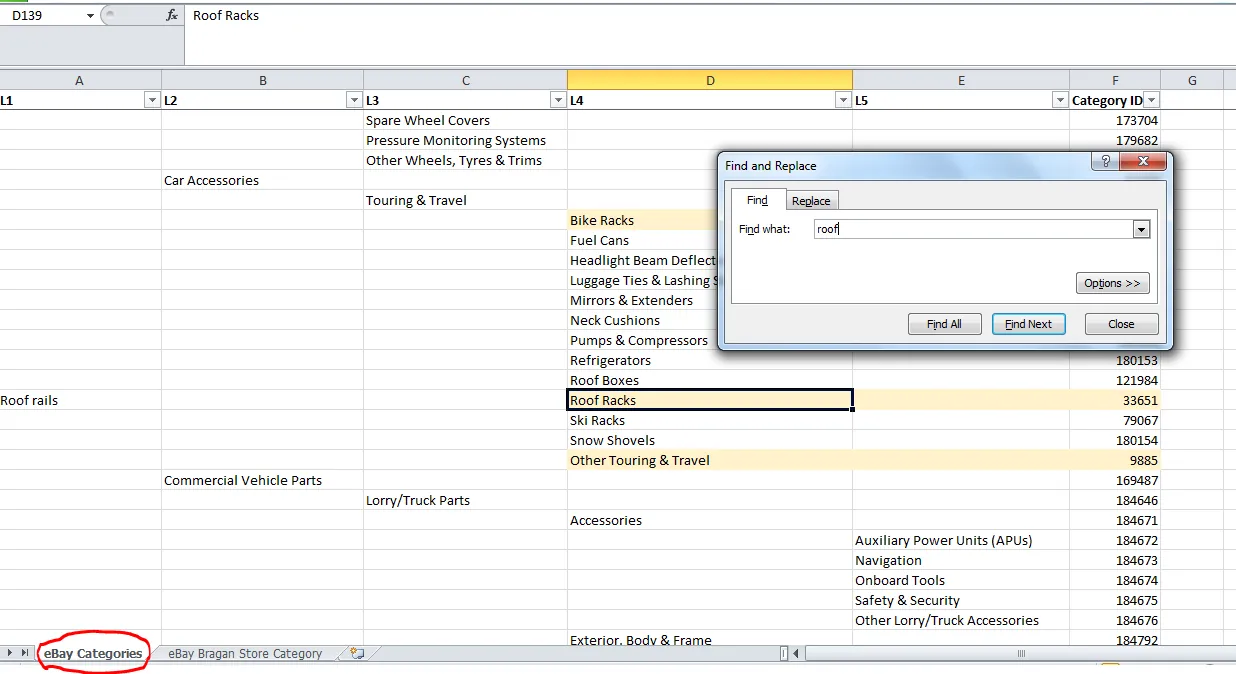1236x674 pixels.
Task: Open the L2 column filter dropdown
Action: (x=354, y=100)
